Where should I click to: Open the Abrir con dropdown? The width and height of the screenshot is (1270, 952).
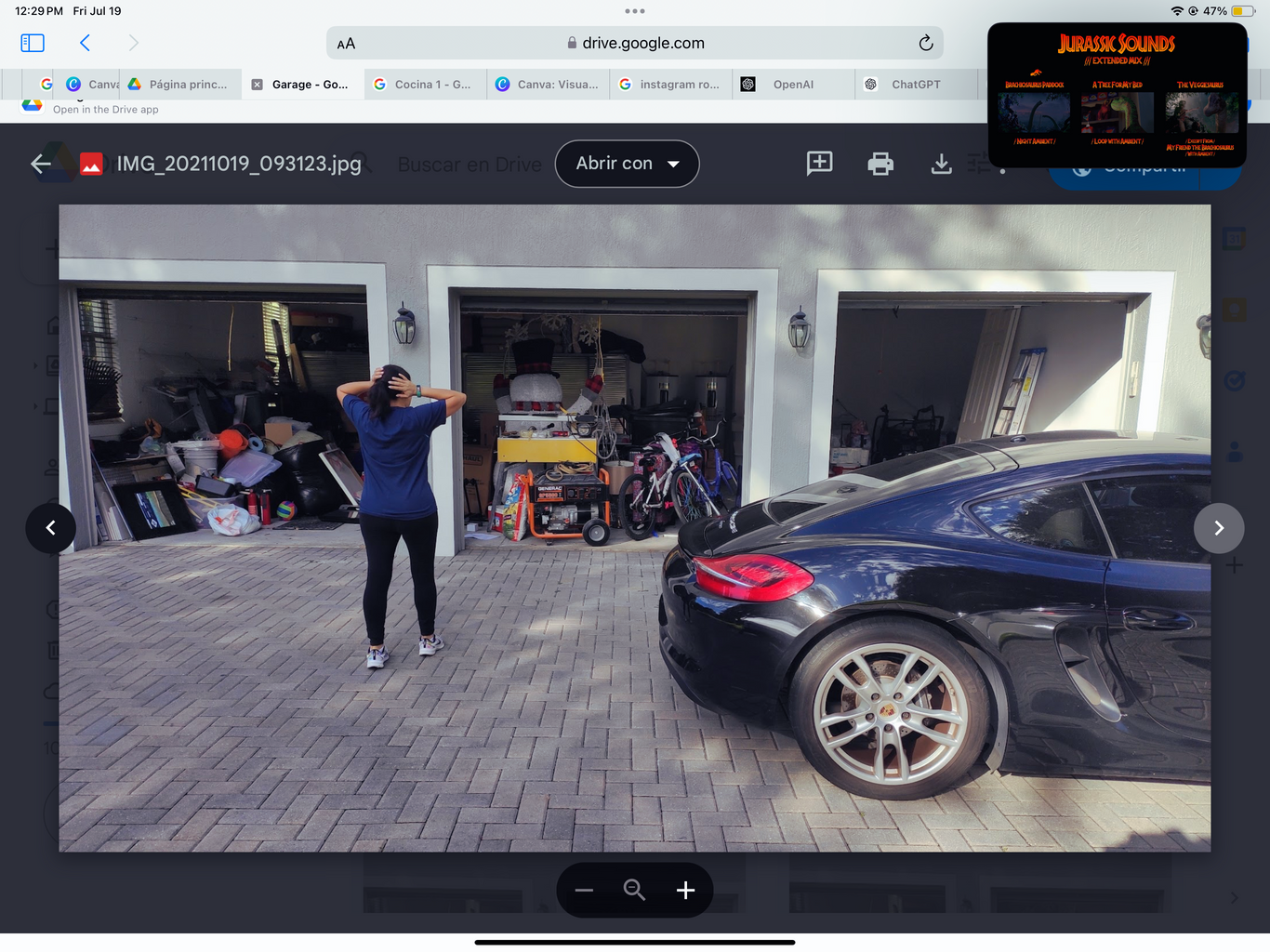click(x=627, y=164)
